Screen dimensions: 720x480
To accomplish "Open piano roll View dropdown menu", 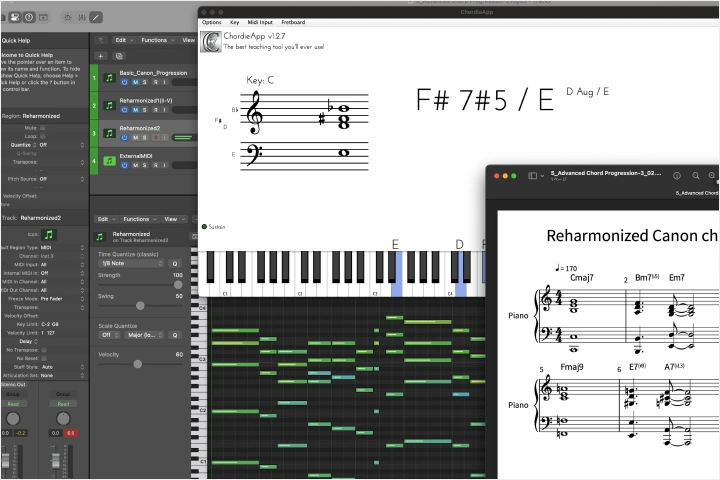I will 174,219.
